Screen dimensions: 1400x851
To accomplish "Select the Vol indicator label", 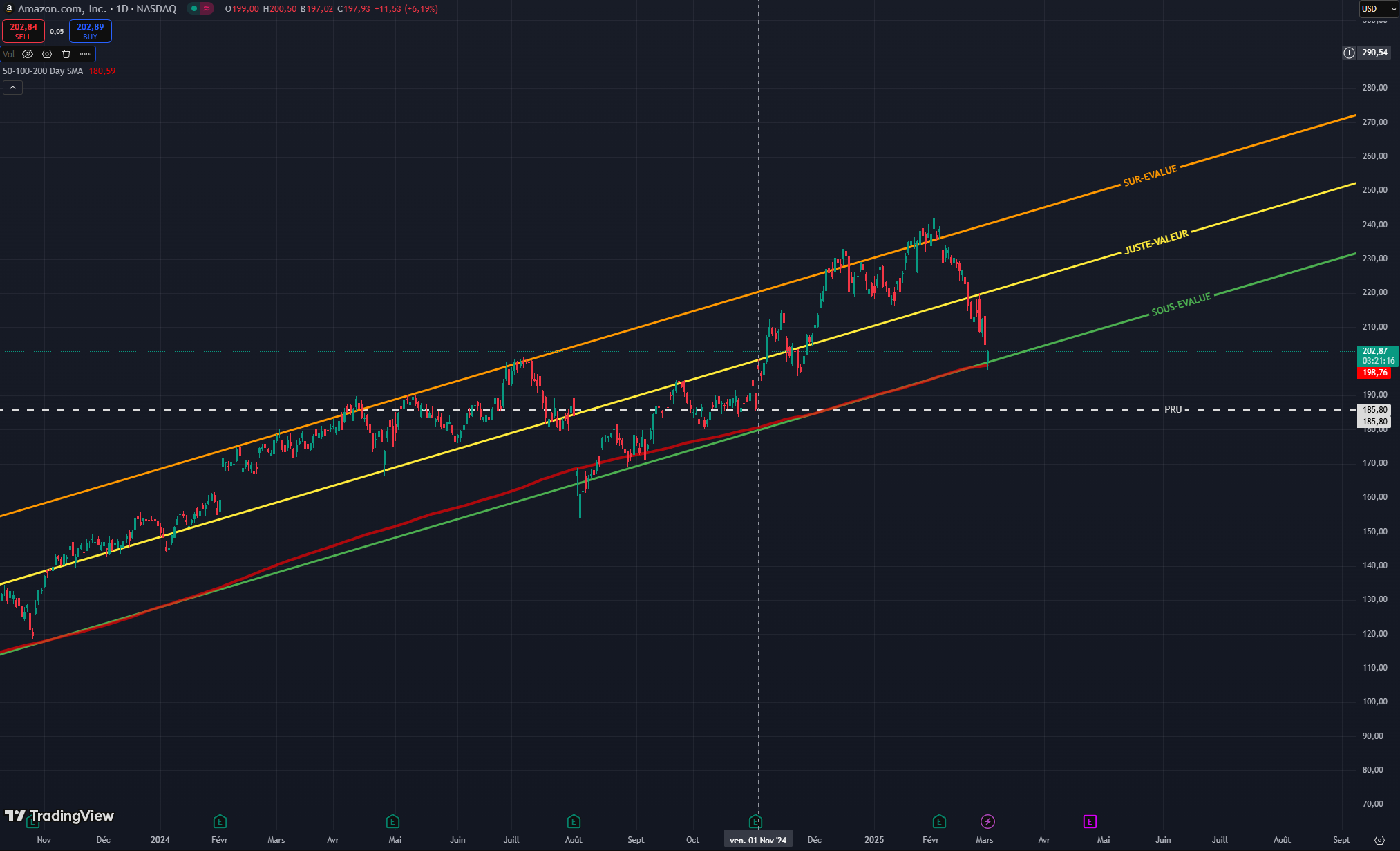I will pyautogui.click(x=8, y=54).
